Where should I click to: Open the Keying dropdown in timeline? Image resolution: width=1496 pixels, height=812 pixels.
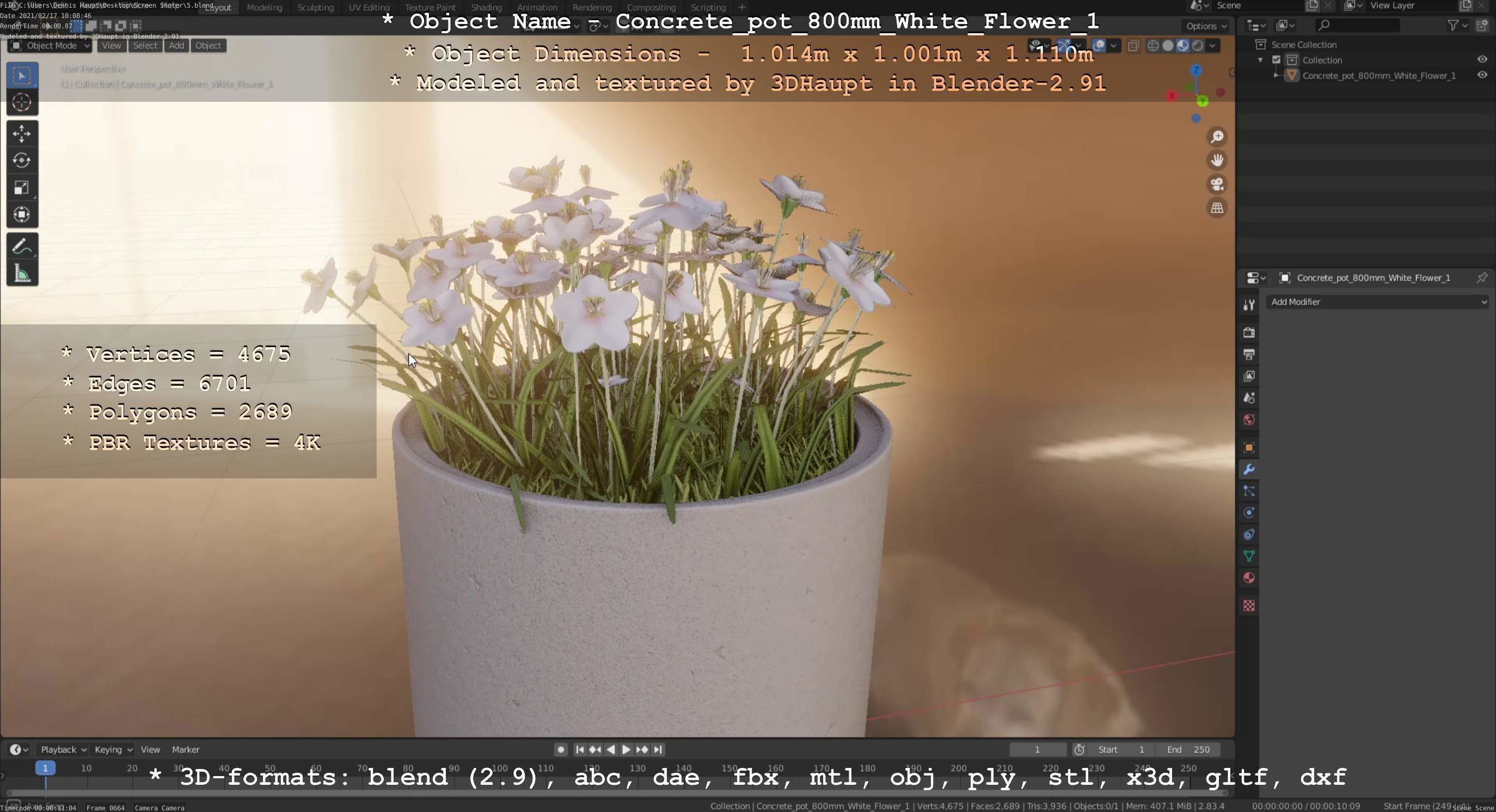tap(113, 749)
